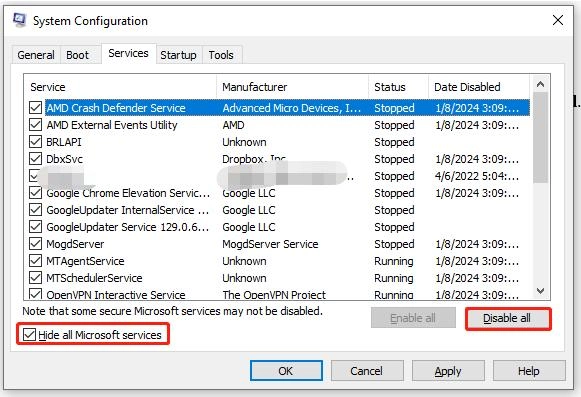Viewport: 581px width, 397px height.
Task: Uncheck GoogleUpdater Service 129.0.6 checkbox
Action: tap(36, 227)
